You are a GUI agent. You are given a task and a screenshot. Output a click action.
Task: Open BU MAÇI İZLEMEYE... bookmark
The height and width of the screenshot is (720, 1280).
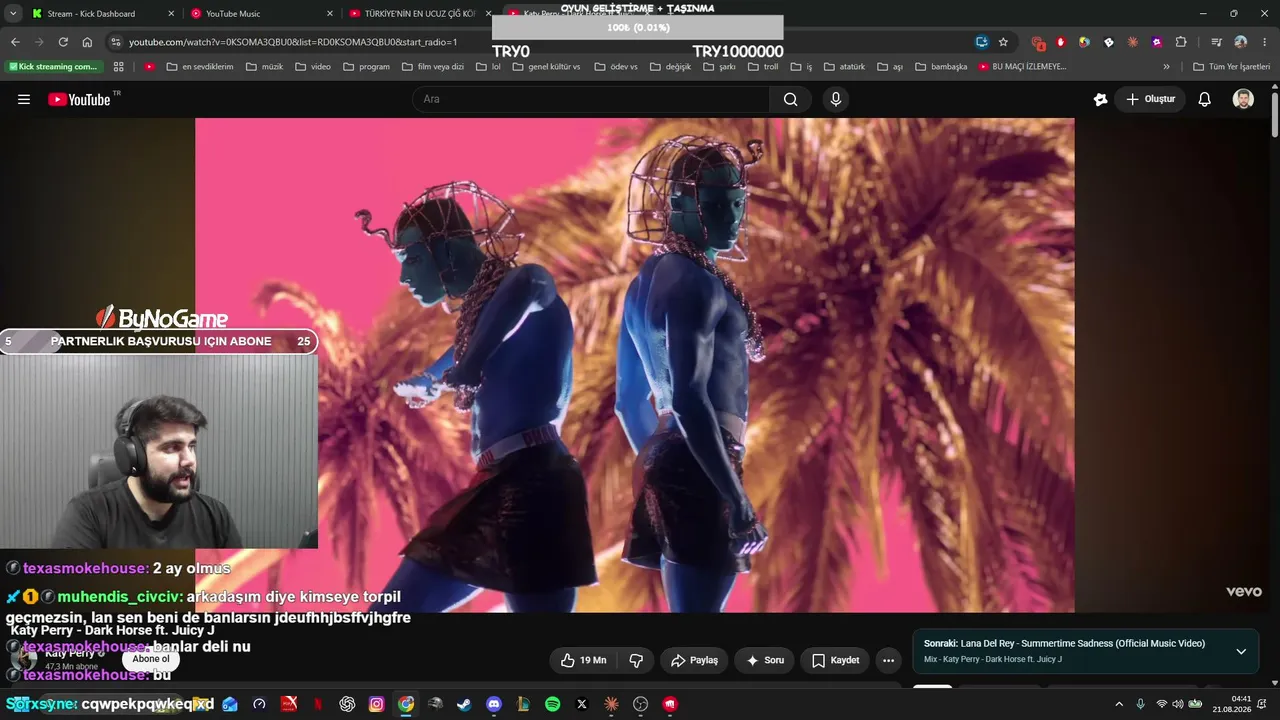pos(1023,67)
